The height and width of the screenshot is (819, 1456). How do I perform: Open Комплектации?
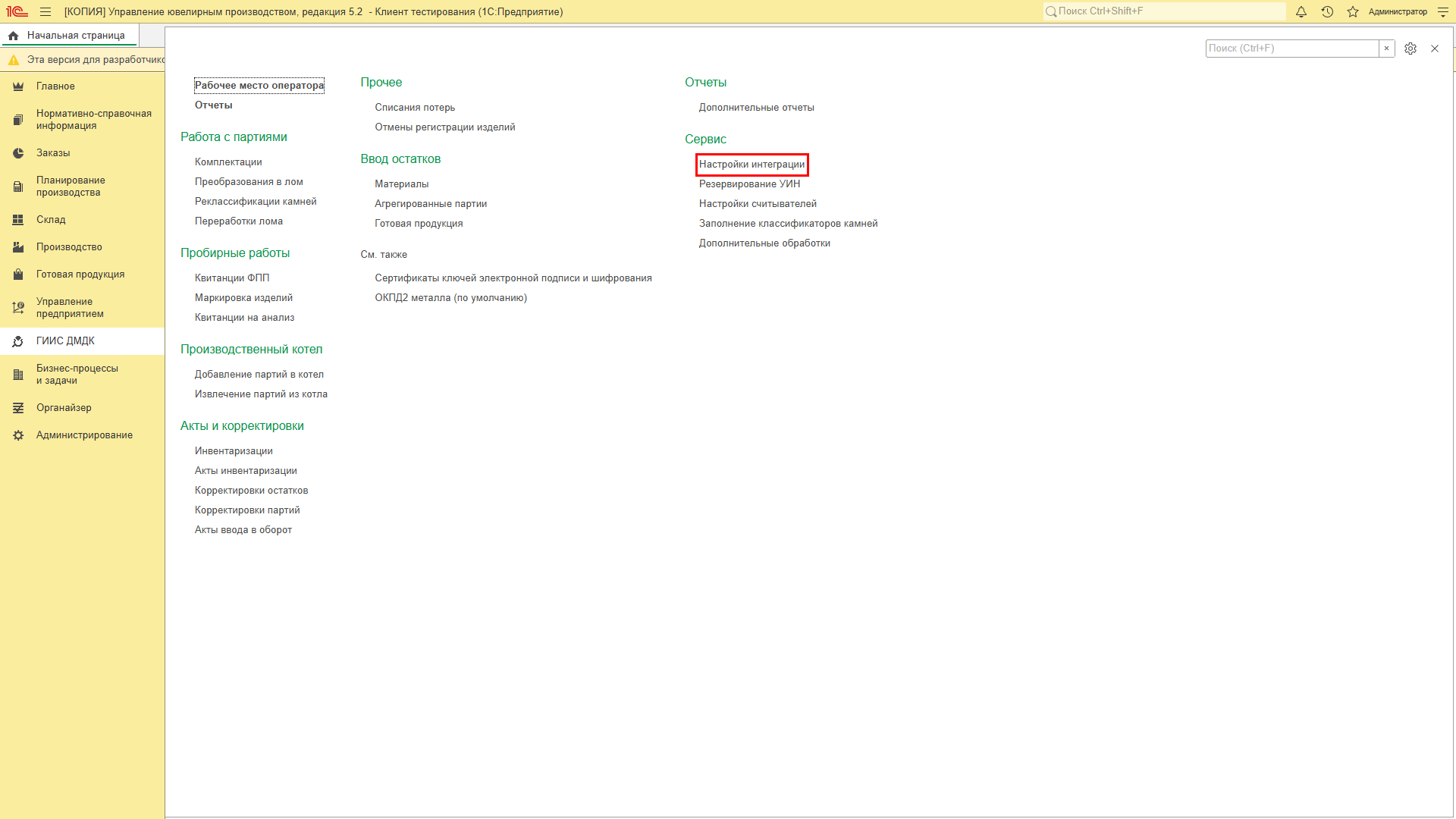point(228,162)
